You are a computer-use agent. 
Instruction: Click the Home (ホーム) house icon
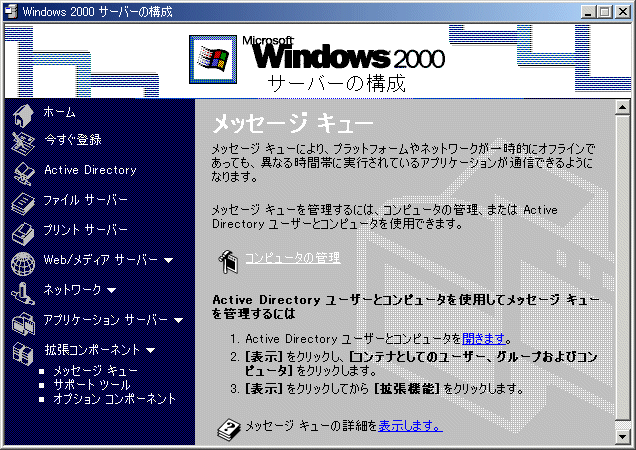click(x=23, y=115)
